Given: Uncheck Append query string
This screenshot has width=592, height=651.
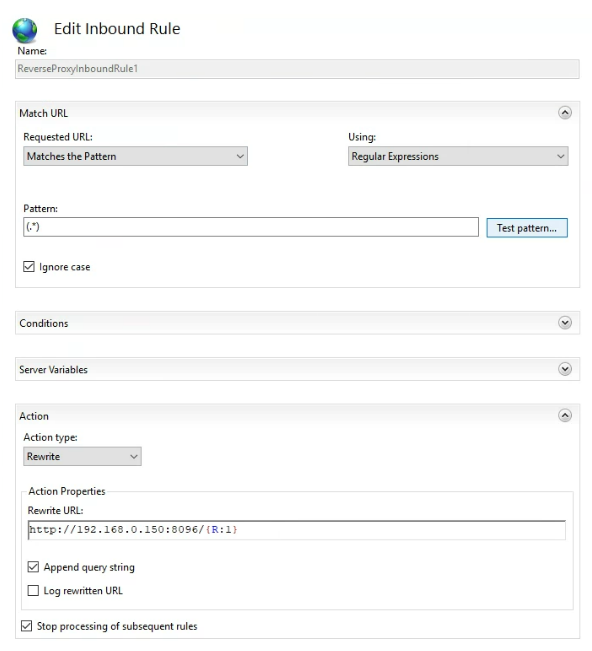Looking at the screenshot, I should pyautogui.click(x=33, y=567).
